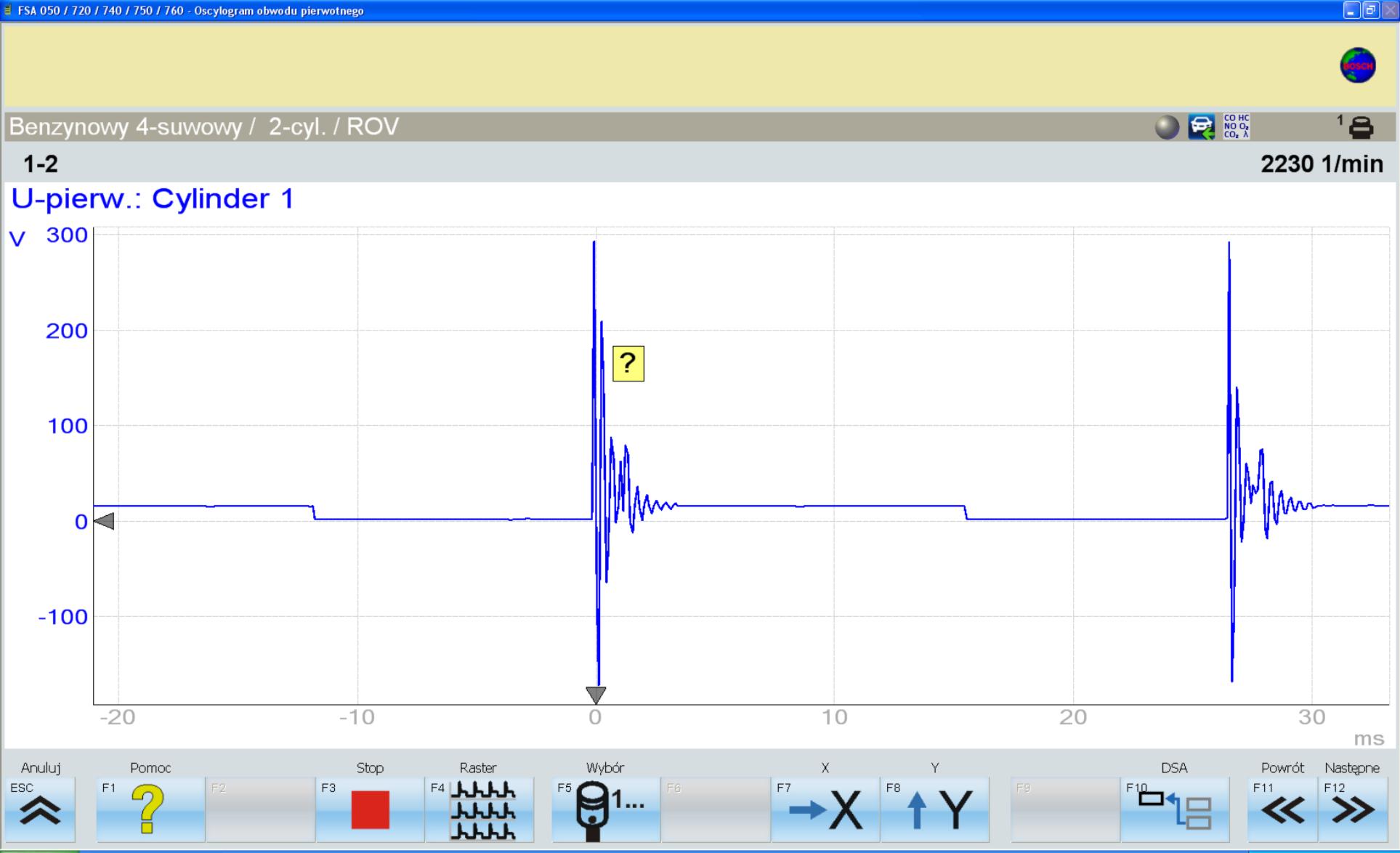The height and width of the screenshot is (853, 1400).
Task: Open the CO HC exhaust gas icon
Action: 1236,126
